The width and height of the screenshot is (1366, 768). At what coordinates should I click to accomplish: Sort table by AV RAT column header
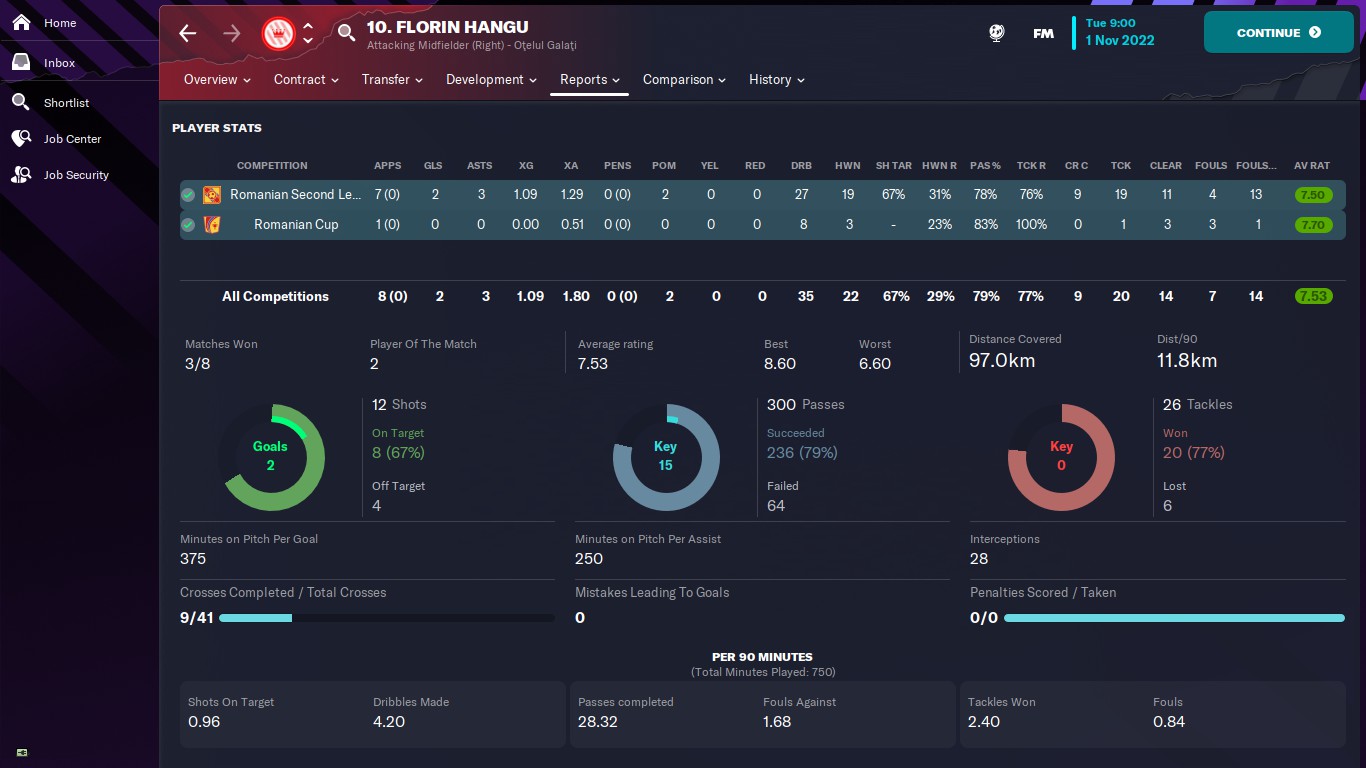(x=1312, y=166)
